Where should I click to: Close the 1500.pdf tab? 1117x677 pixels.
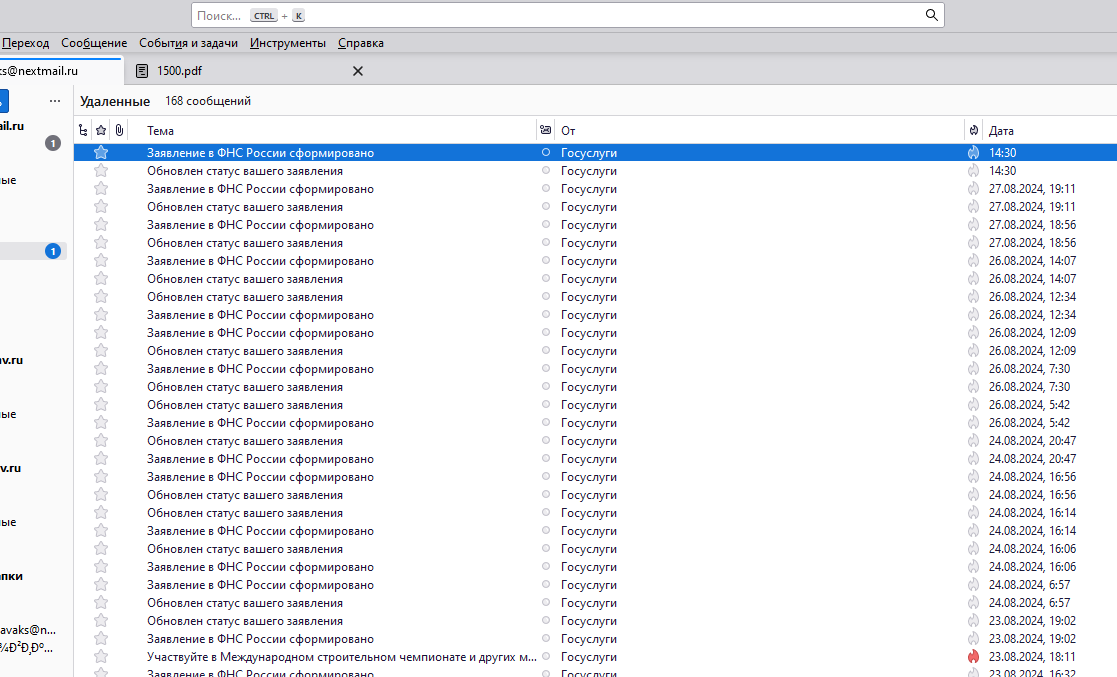tap(358, 71)
